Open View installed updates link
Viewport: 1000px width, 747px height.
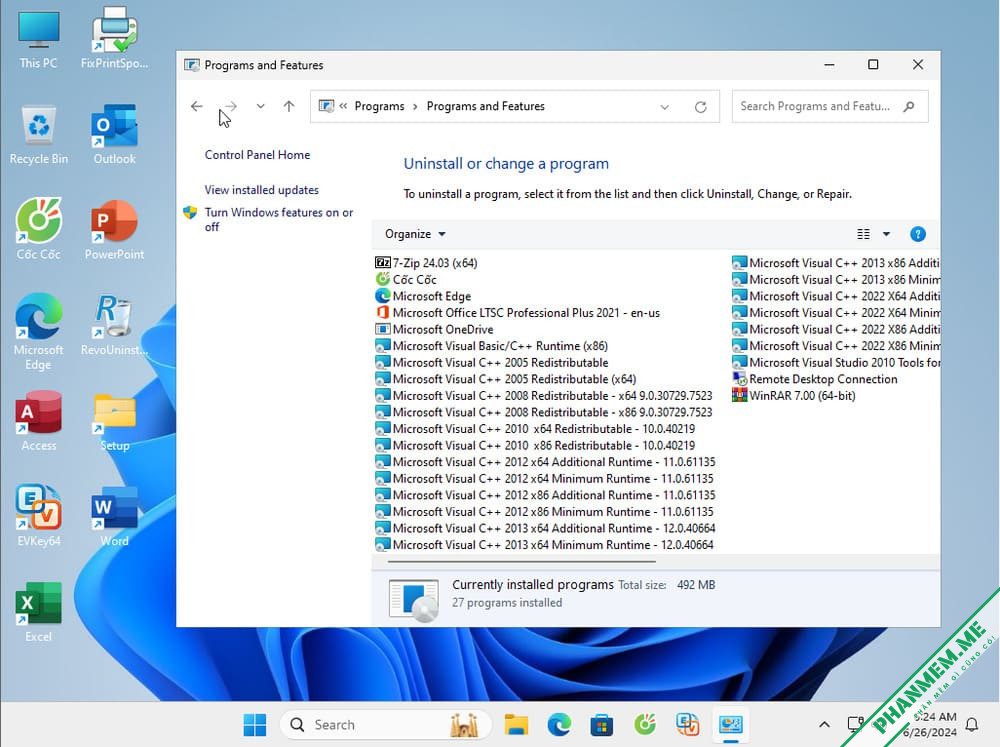click(261, 190)
